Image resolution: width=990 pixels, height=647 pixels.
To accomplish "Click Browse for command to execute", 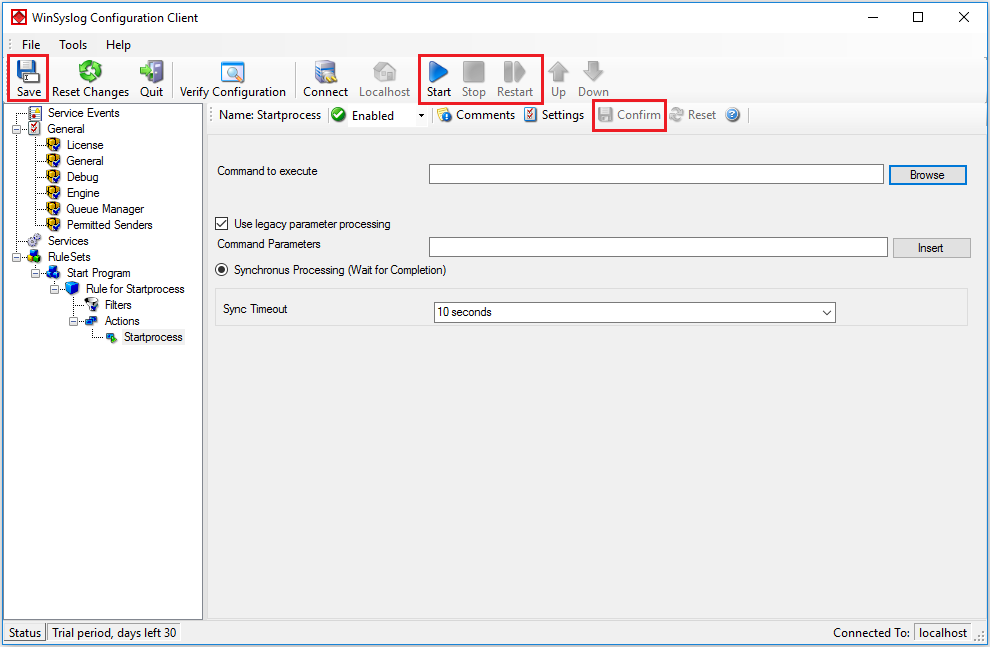I will pos(927,175).
